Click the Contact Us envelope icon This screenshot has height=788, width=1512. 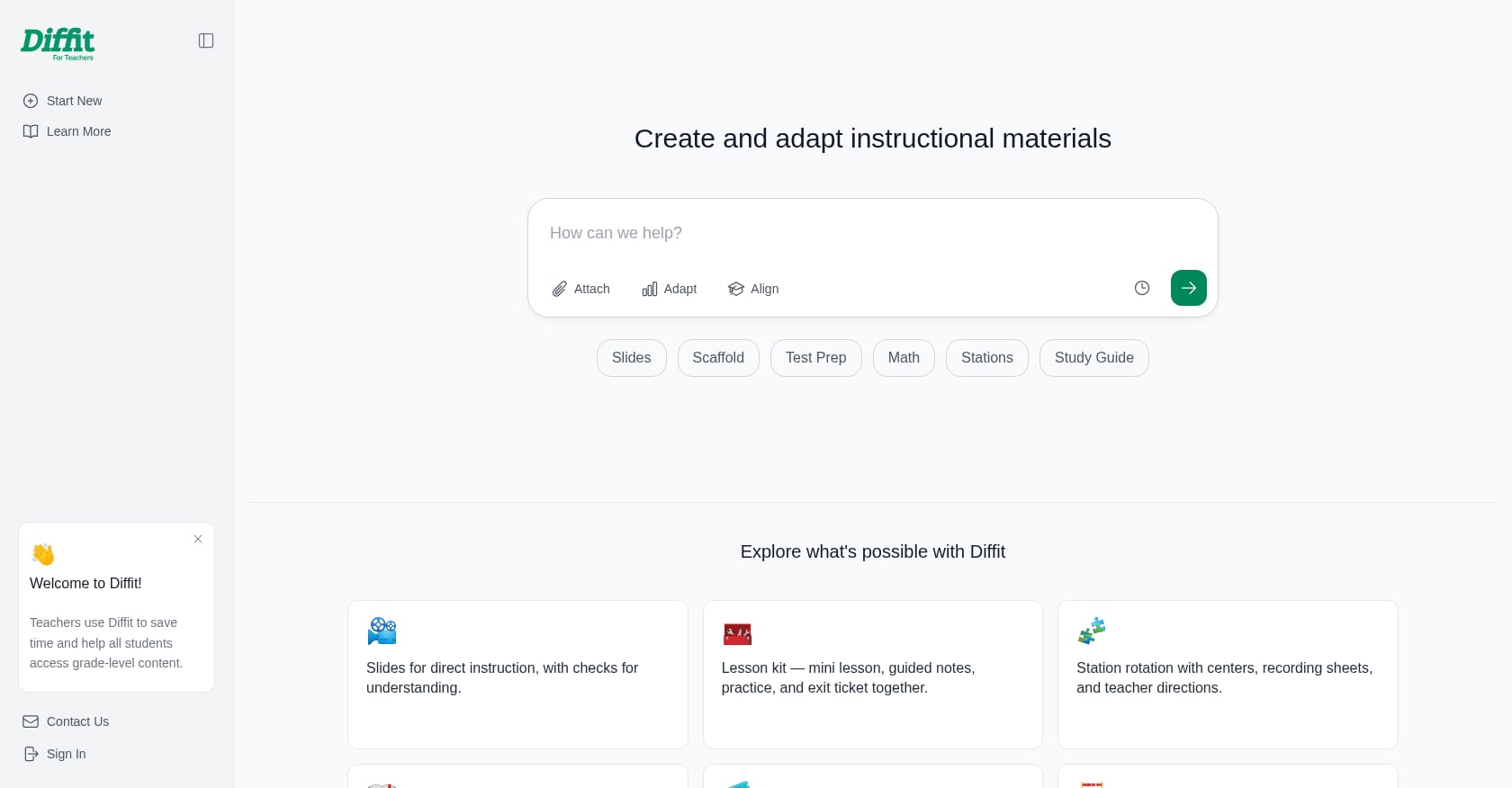(x=31, y=721)
